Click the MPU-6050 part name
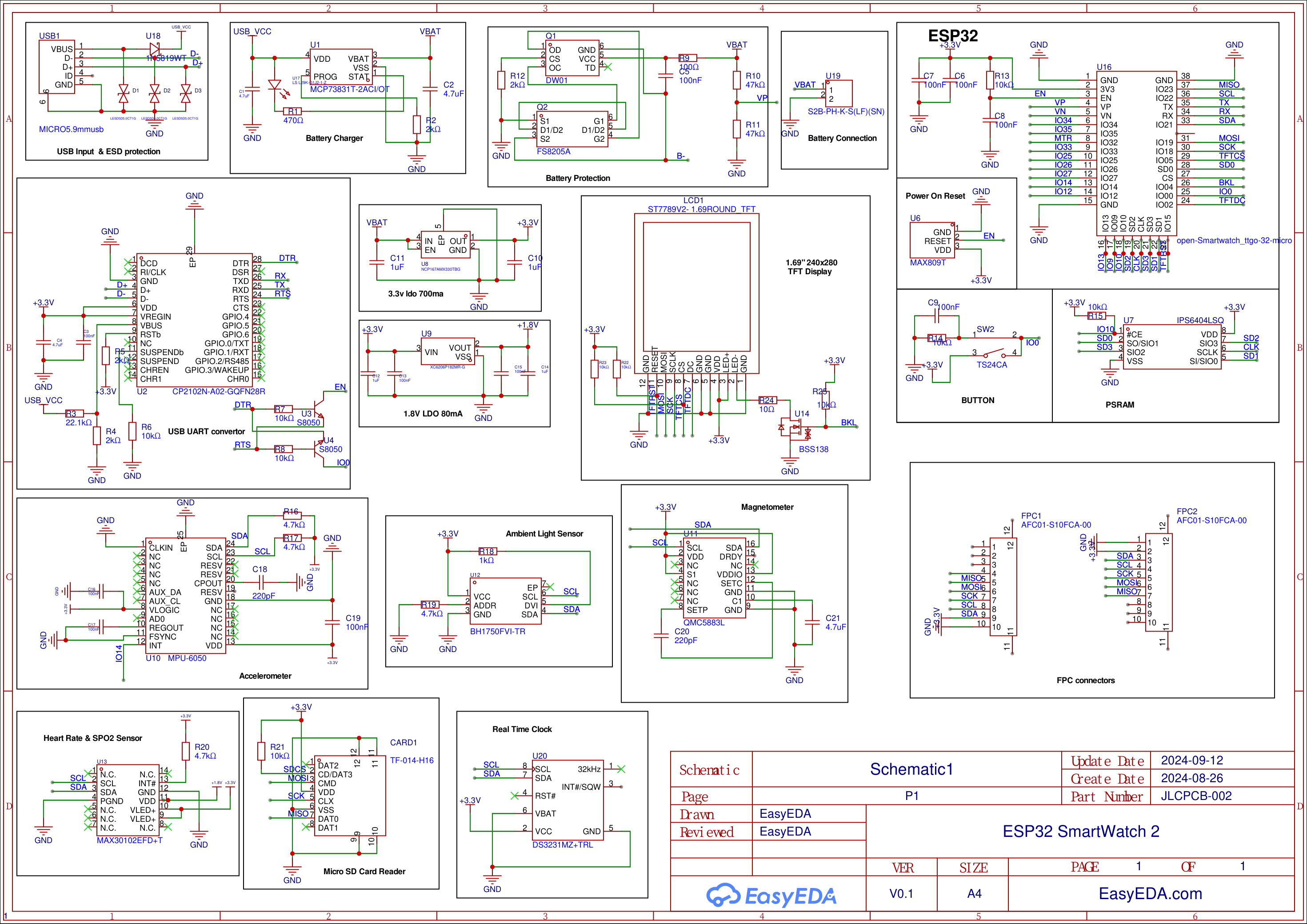This screenshot has height=924, width=1307. [187, 658]
